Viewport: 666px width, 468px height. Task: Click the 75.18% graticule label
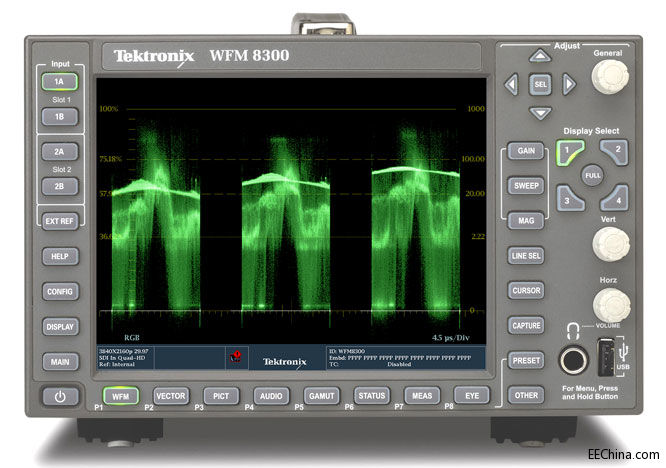pyautogui.click(x=110, y=159)
